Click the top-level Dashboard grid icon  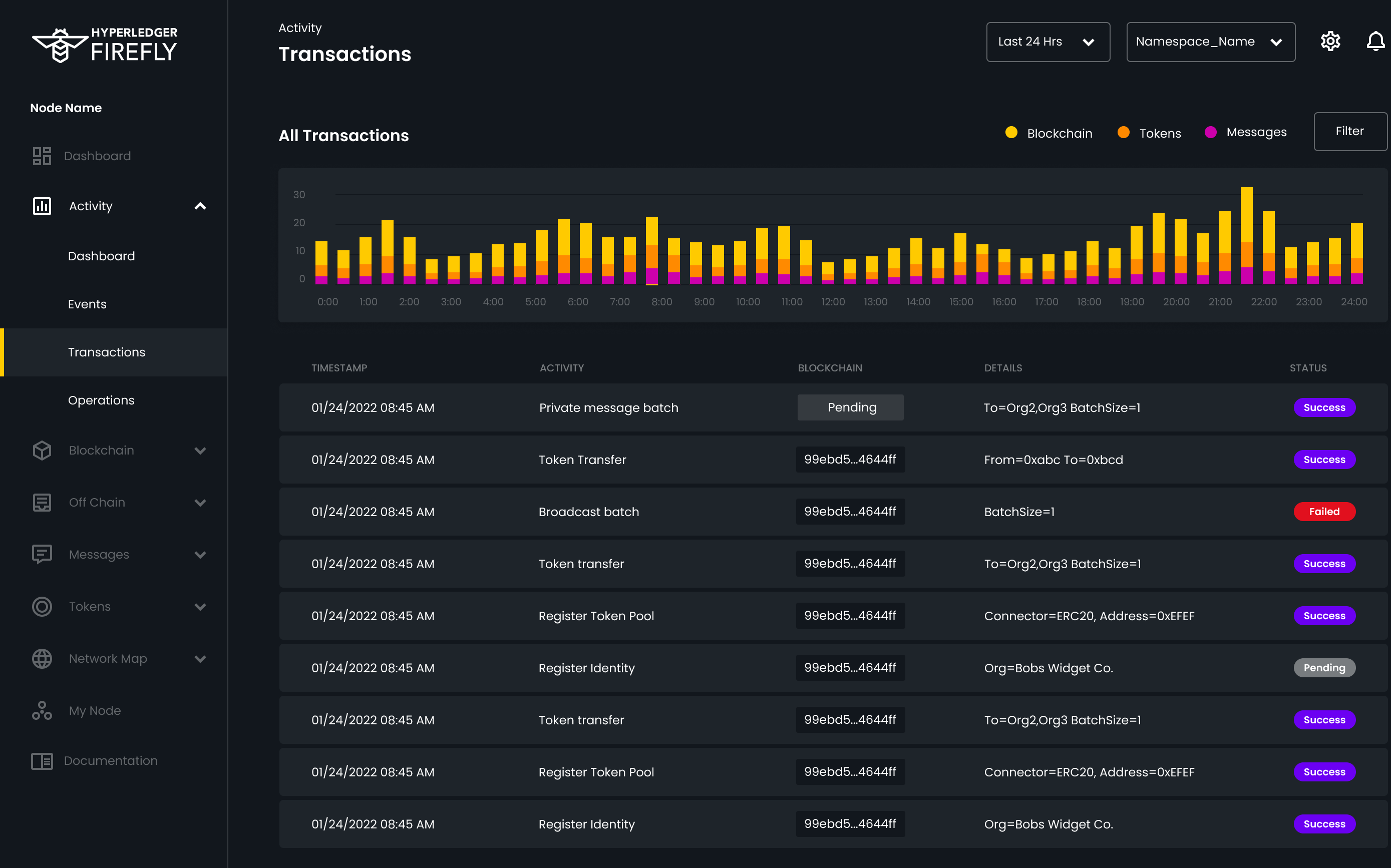click(42, 156)
